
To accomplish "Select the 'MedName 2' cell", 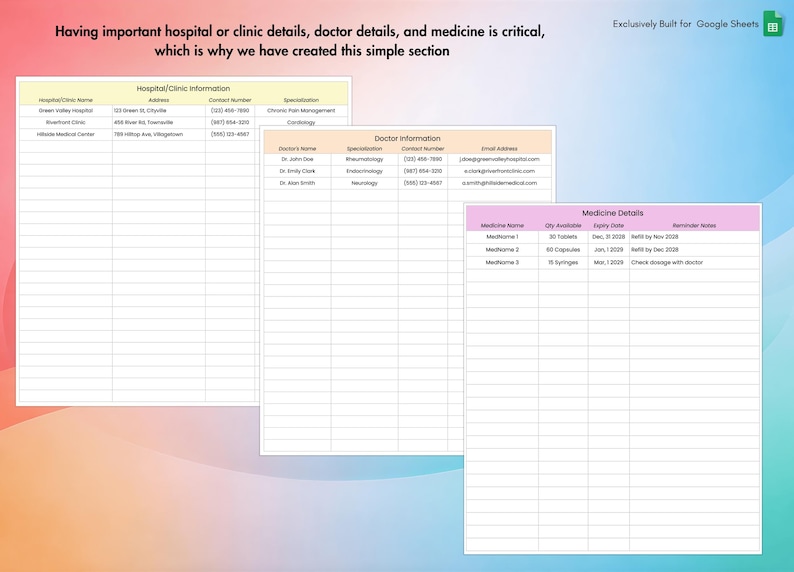I will tap(502, 250).
